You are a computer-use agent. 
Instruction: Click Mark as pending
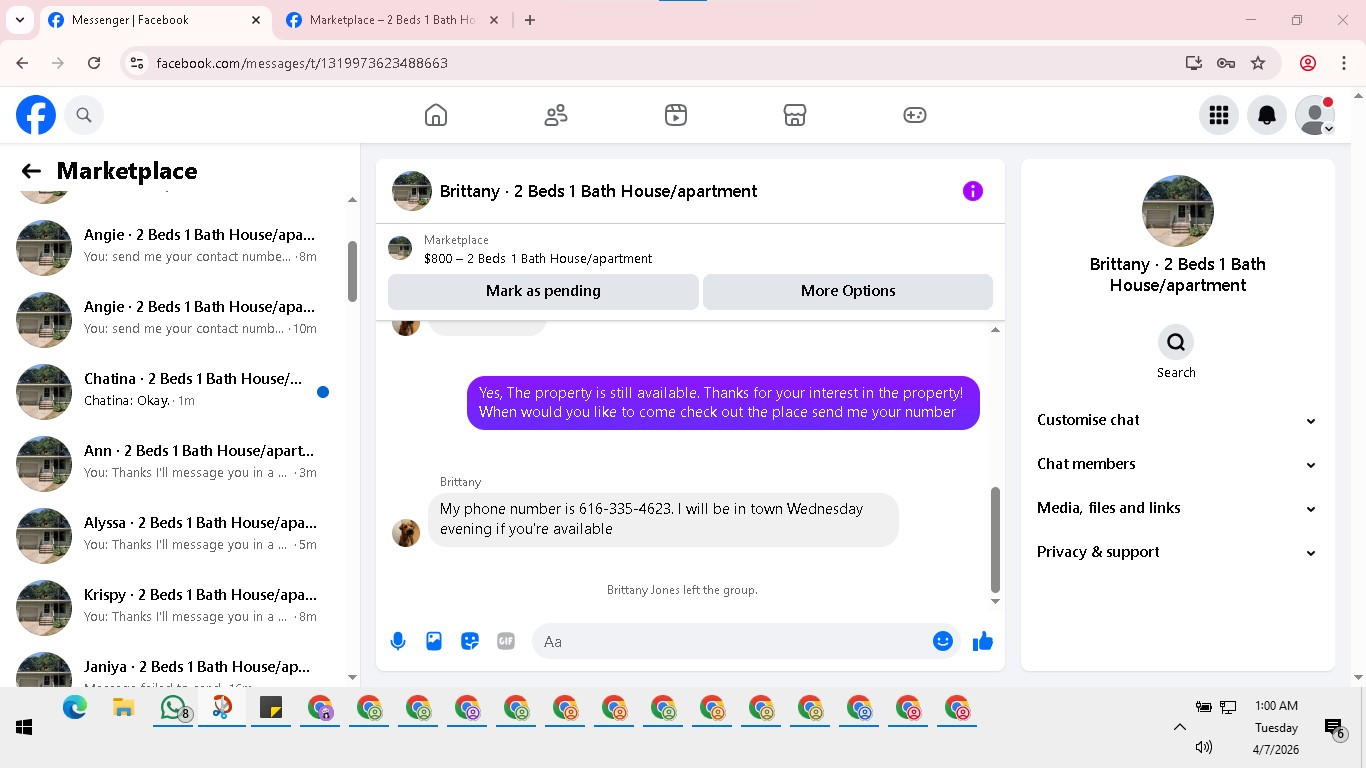[x=543, y=291]
